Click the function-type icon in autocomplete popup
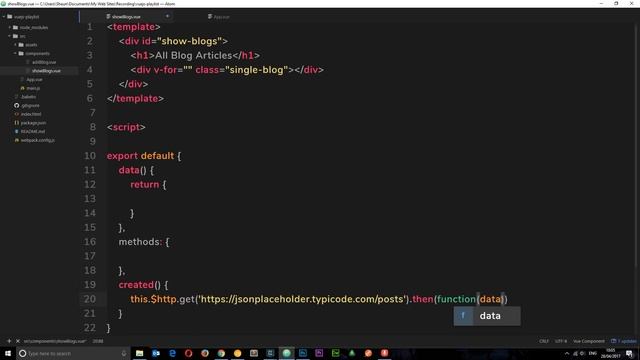 click(x=463, y=316)
